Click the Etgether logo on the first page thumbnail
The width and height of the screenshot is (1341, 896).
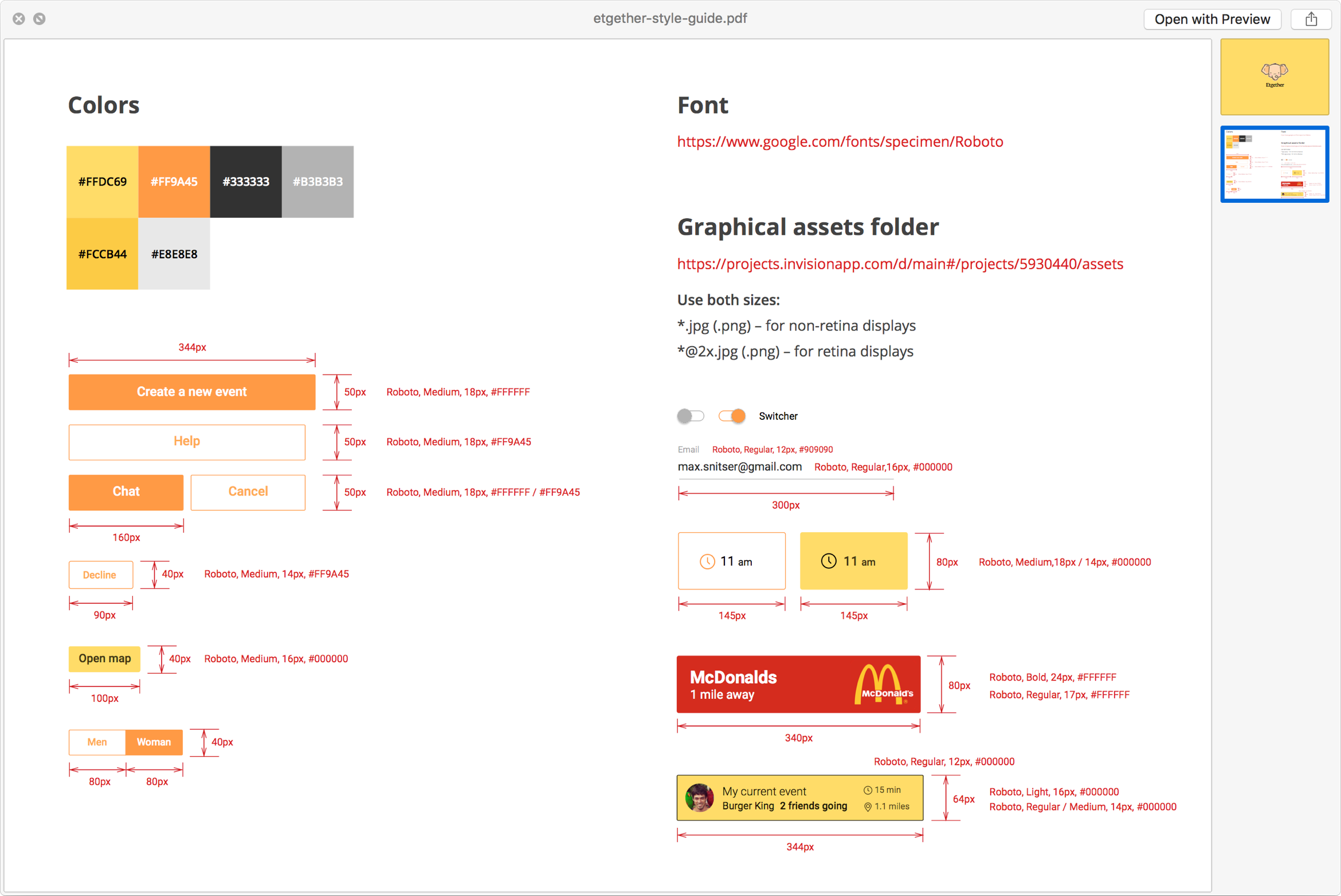pyautogui.click(x=1274, y=72)
